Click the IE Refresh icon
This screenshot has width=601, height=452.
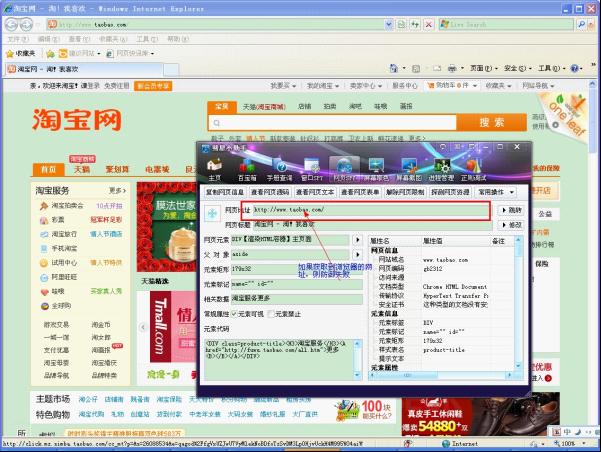click(415, 25)
